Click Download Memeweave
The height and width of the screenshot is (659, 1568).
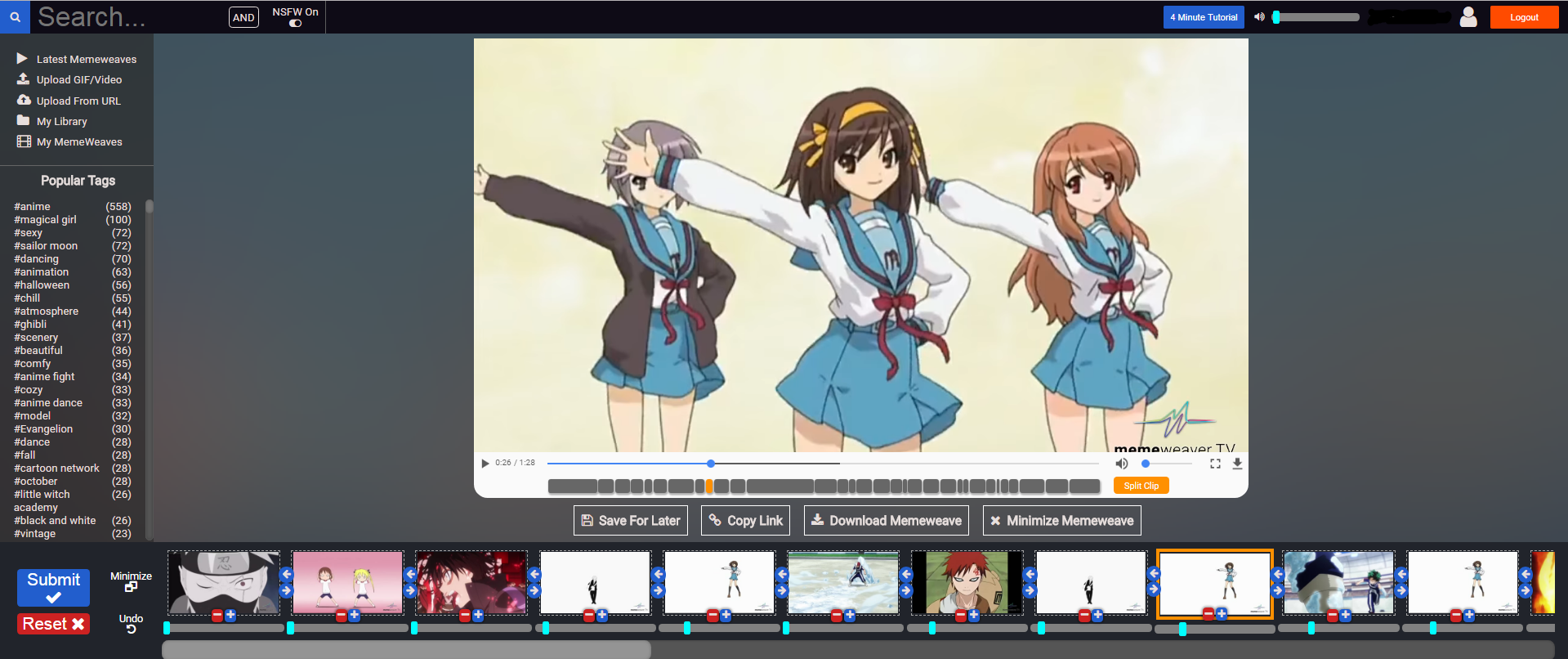click(887, 521)
